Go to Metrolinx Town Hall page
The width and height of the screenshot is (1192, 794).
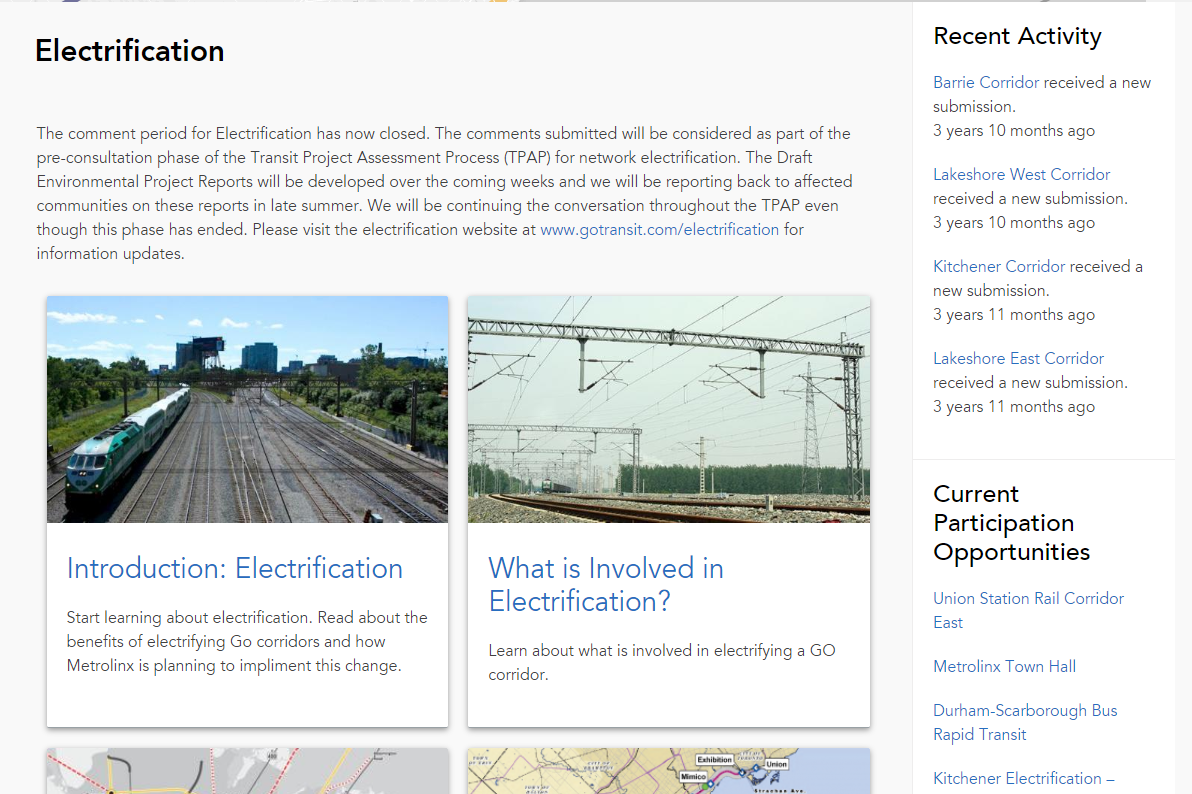click(1004, 666)
